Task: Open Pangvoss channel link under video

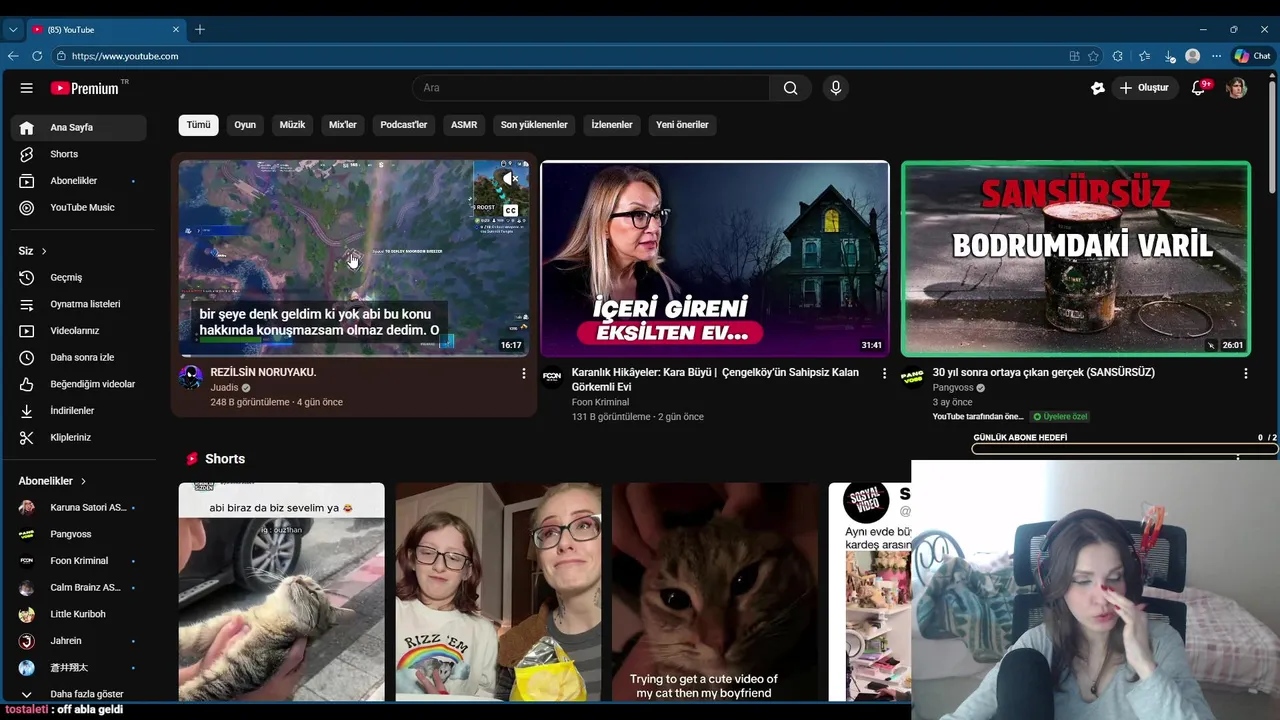Action: [x=953, y=388]
